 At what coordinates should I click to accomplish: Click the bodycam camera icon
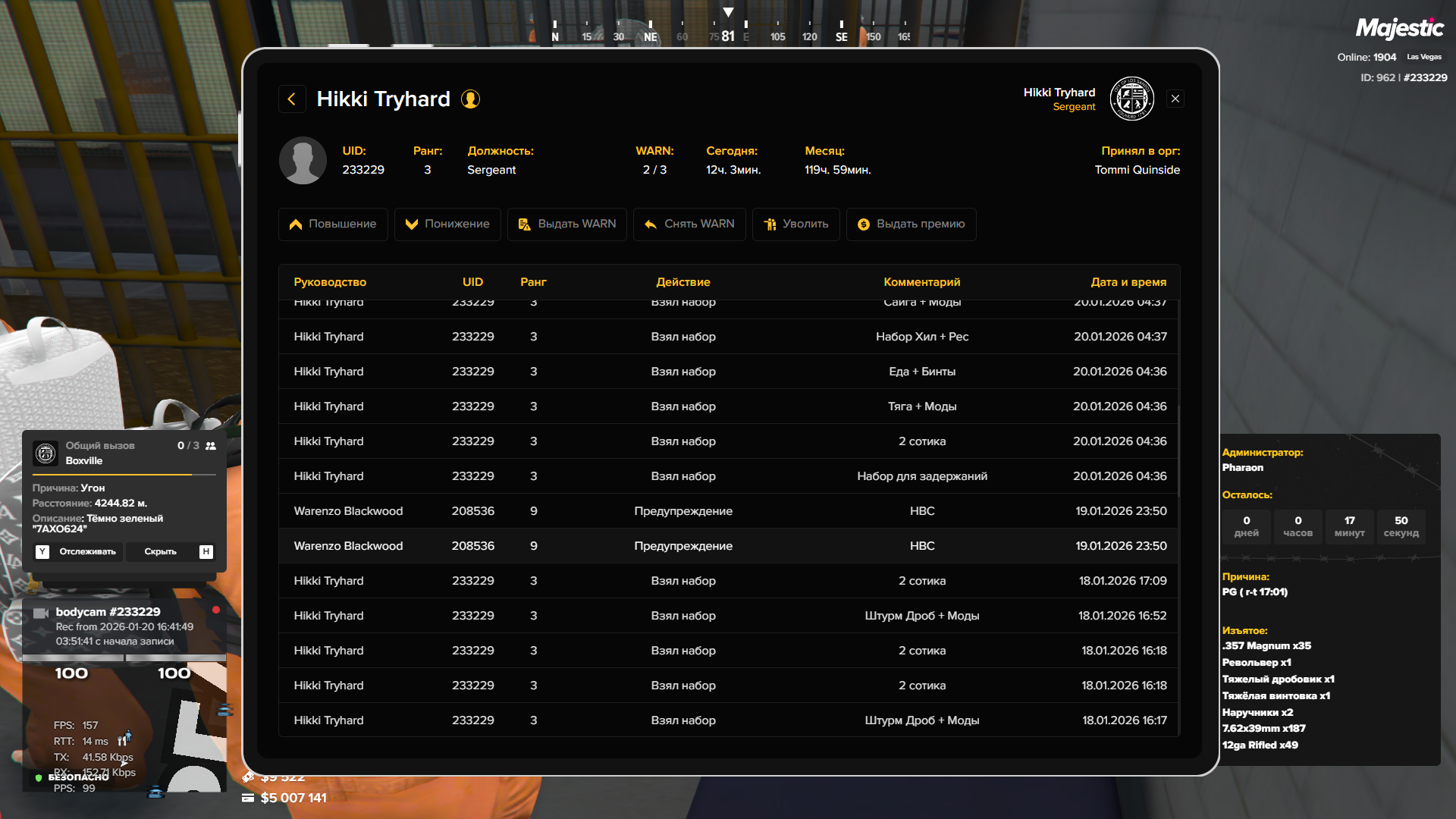(x=41, y=613)
